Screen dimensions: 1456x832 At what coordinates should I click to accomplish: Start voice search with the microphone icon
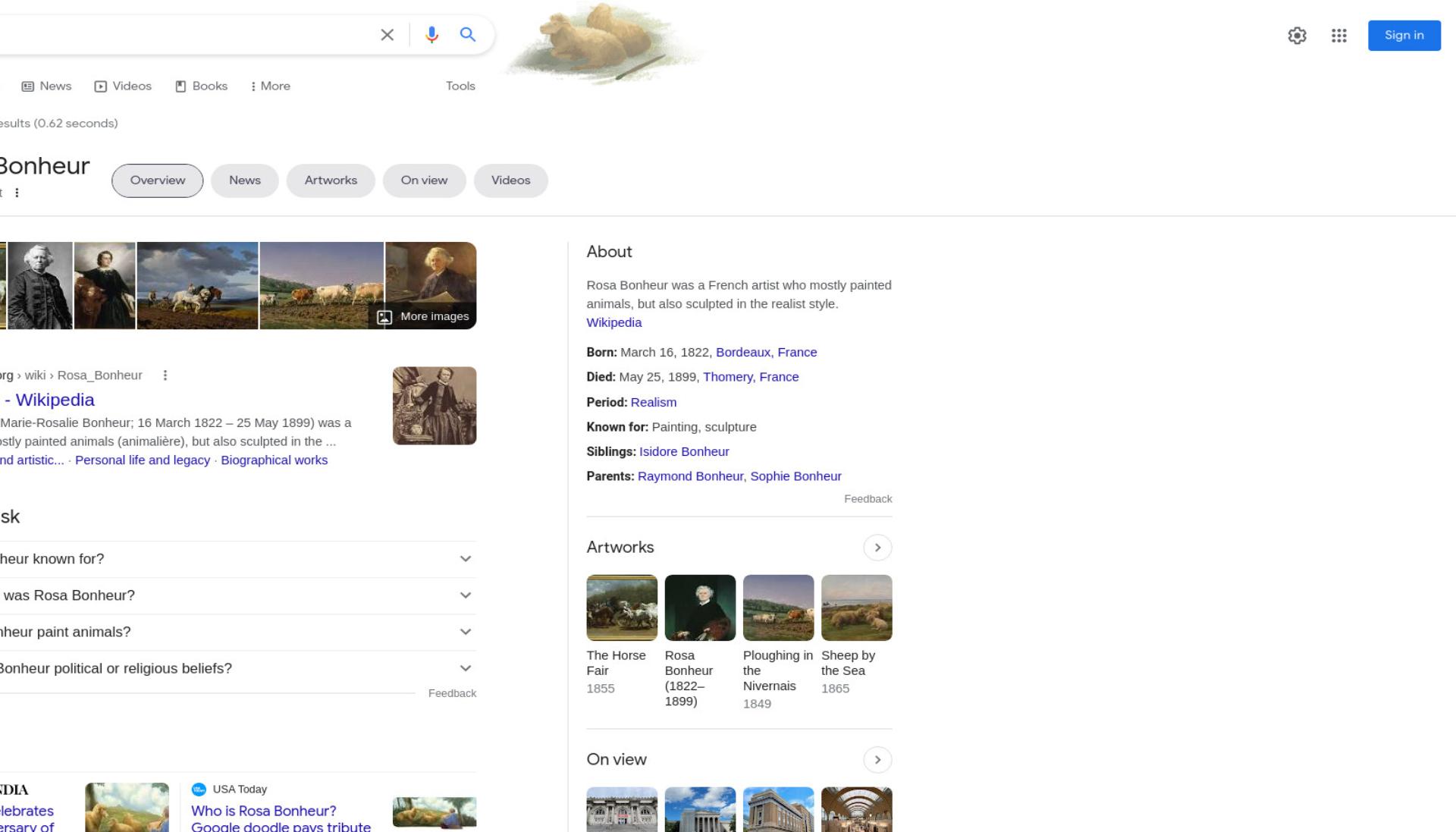[x=431, y=35]
